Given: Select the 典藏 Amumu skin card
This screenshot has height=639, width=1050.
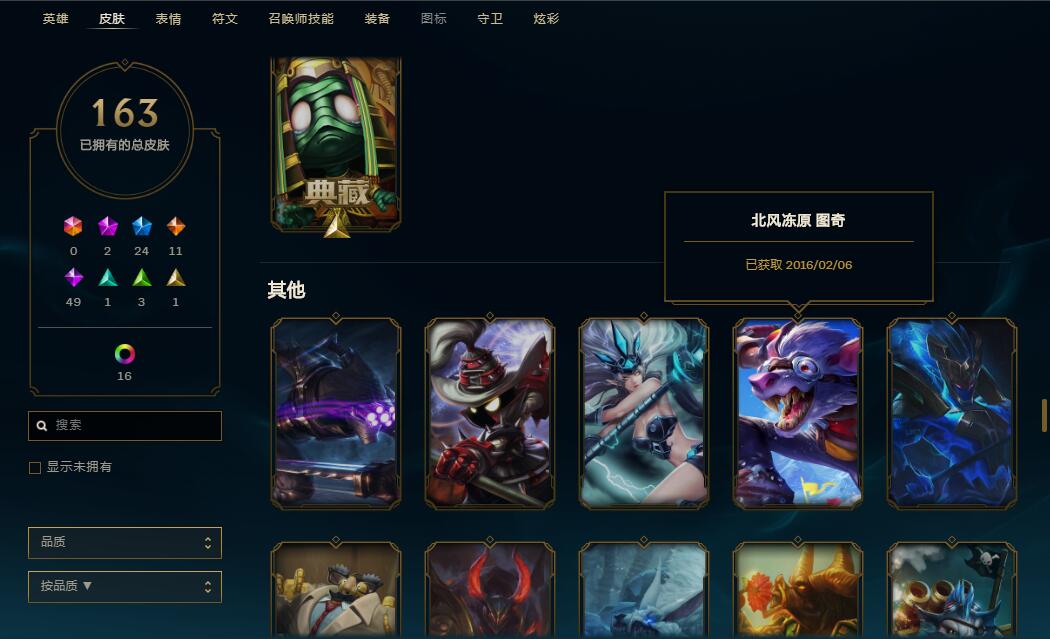Looking at the screenshot, I should (x=335, y=145).
